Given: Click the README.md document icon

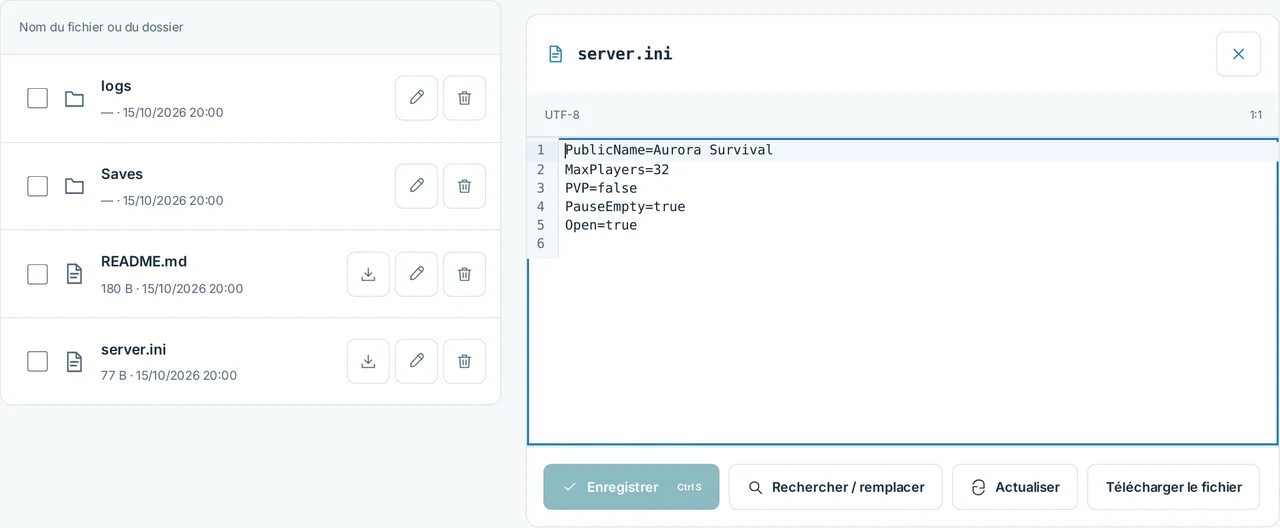Looking at the screenshot, I should [x=74, y=274].
